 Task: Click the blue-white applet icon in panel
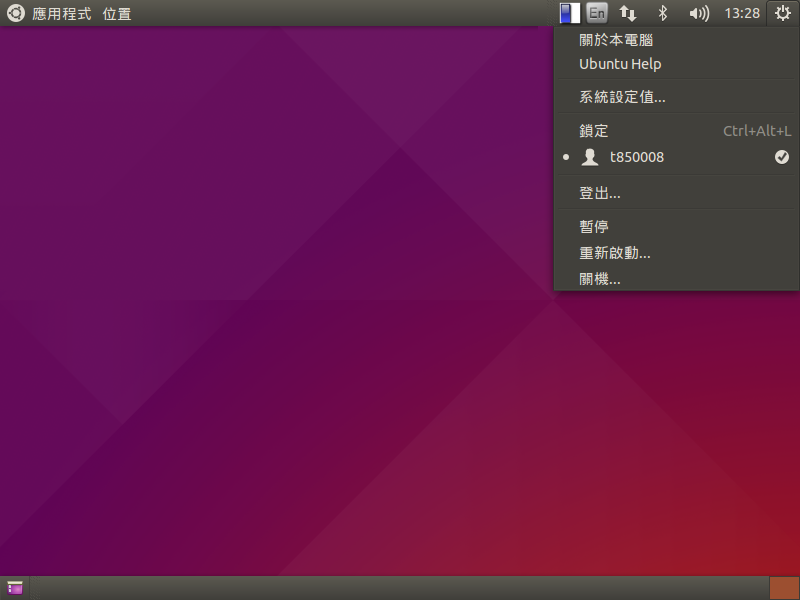coord(569,14)
